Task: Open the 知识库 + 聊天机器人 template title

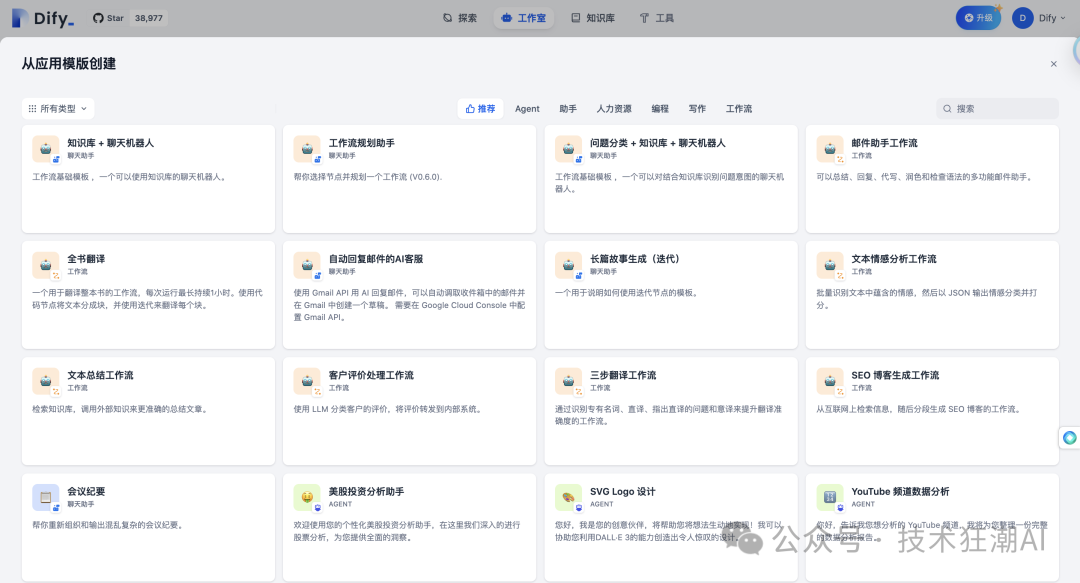Action: point(111,143)
